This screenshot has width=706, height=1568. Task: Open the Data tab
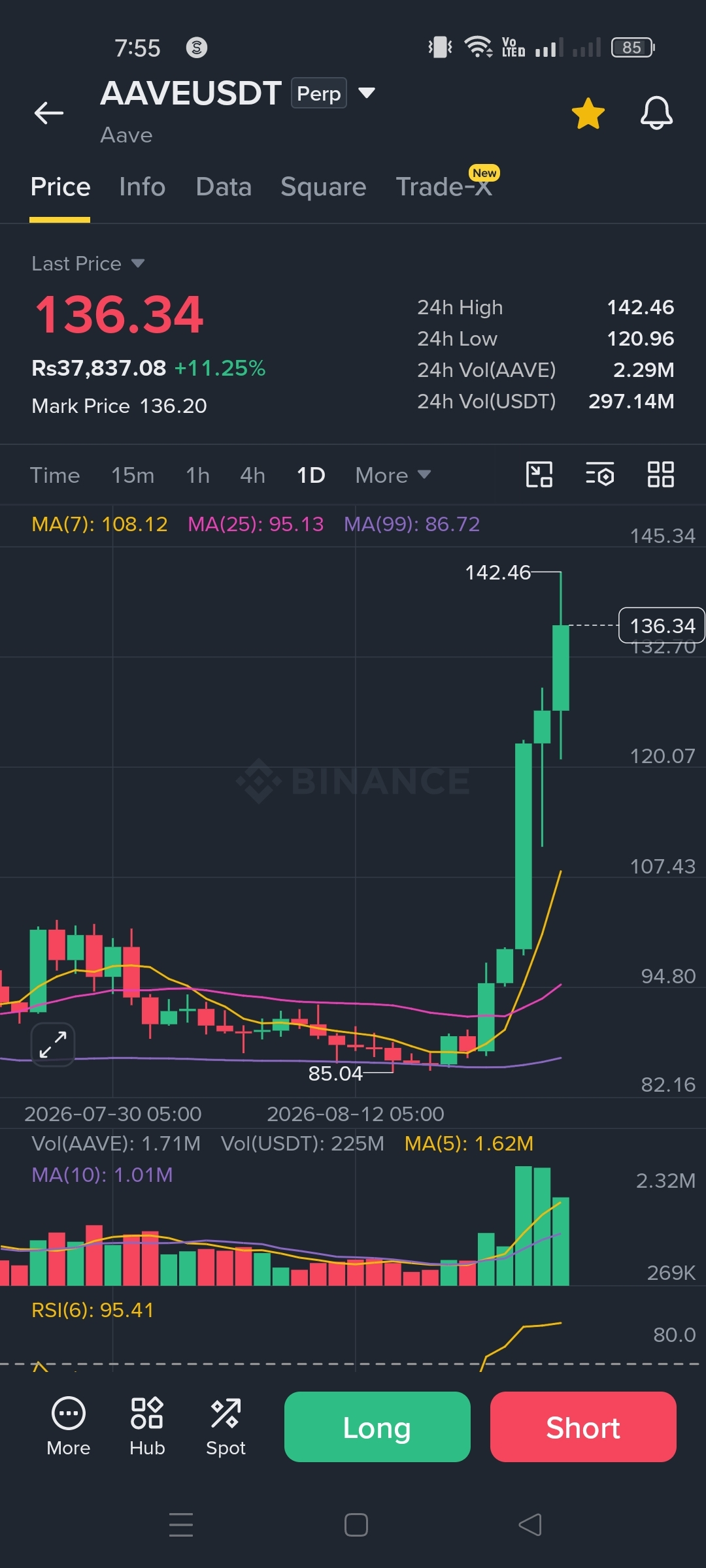click(224, 187)
